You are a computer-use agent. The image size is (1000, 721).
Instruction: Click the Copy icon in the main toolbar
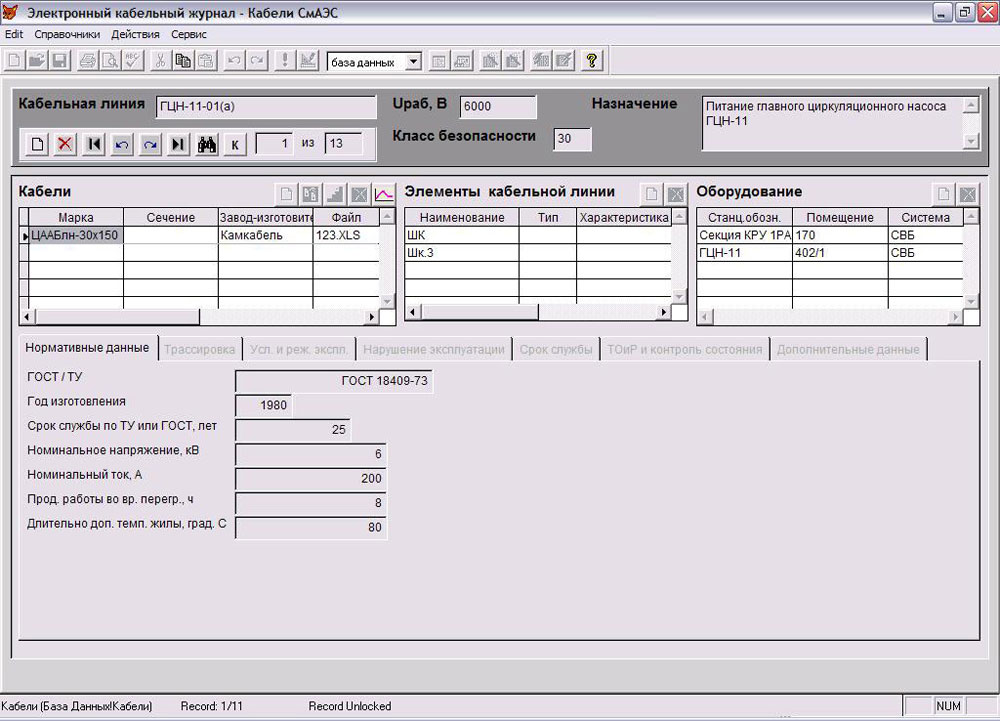point(183,61)
